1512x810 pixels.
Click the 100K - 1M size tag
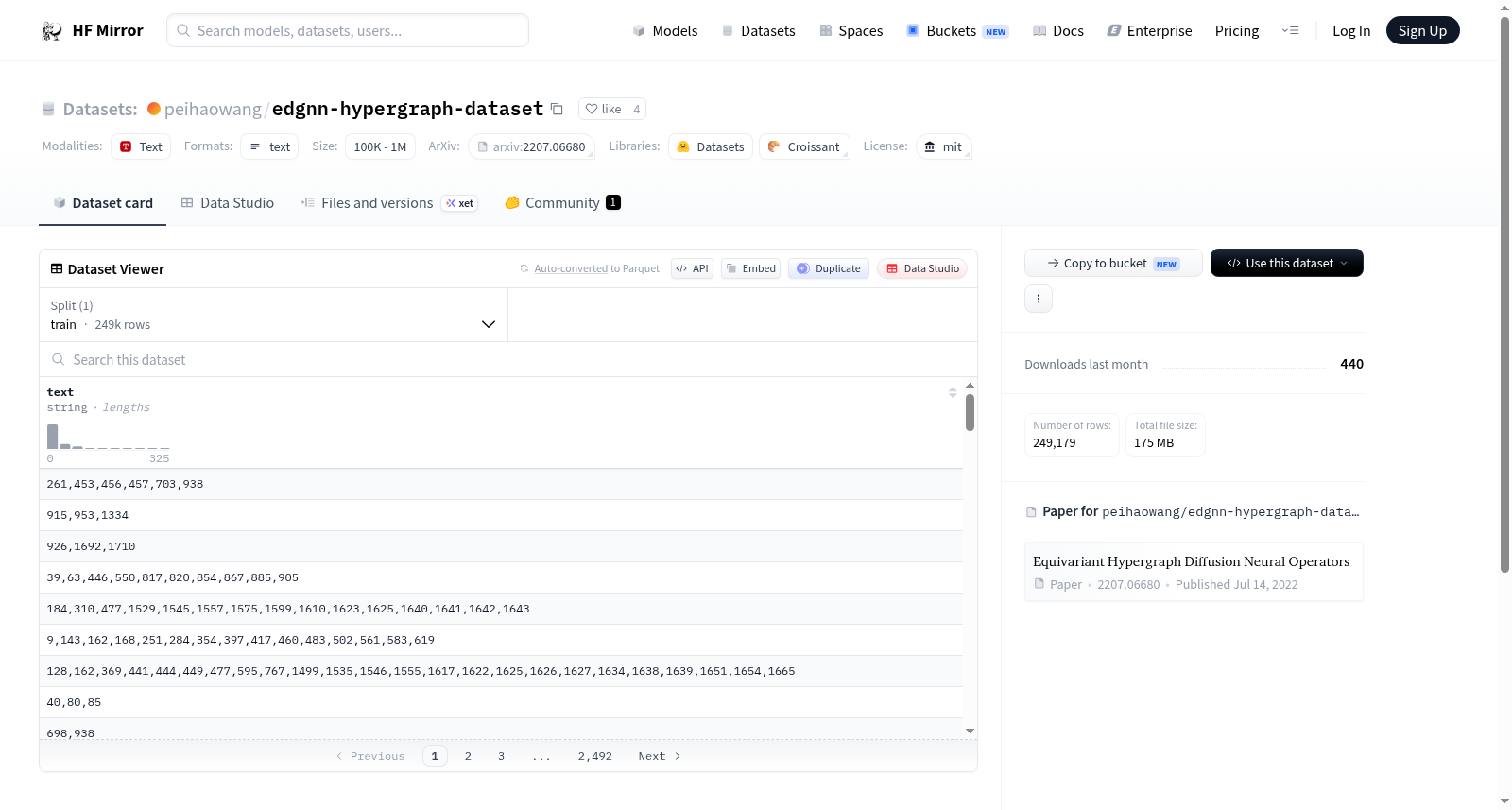380,146
